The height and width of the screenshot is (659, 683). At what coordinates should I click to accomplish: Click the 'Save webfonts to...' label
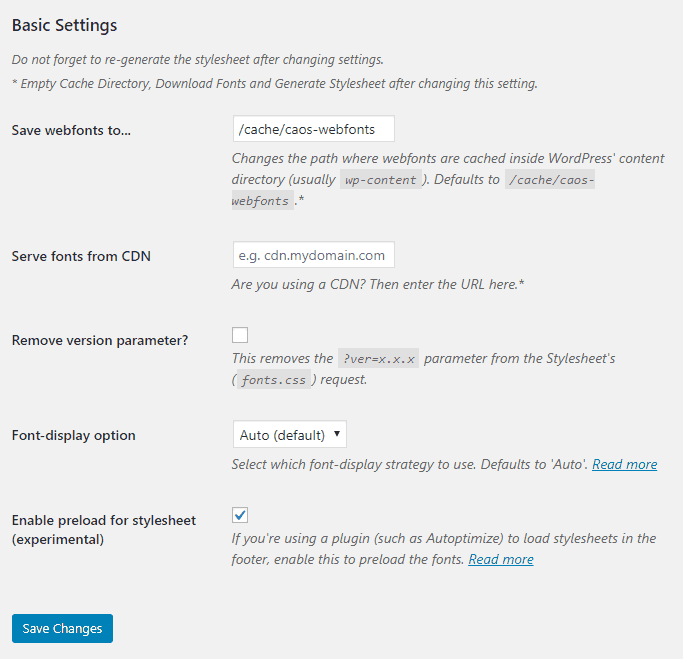pyautogui.click(x=72, y=130)
